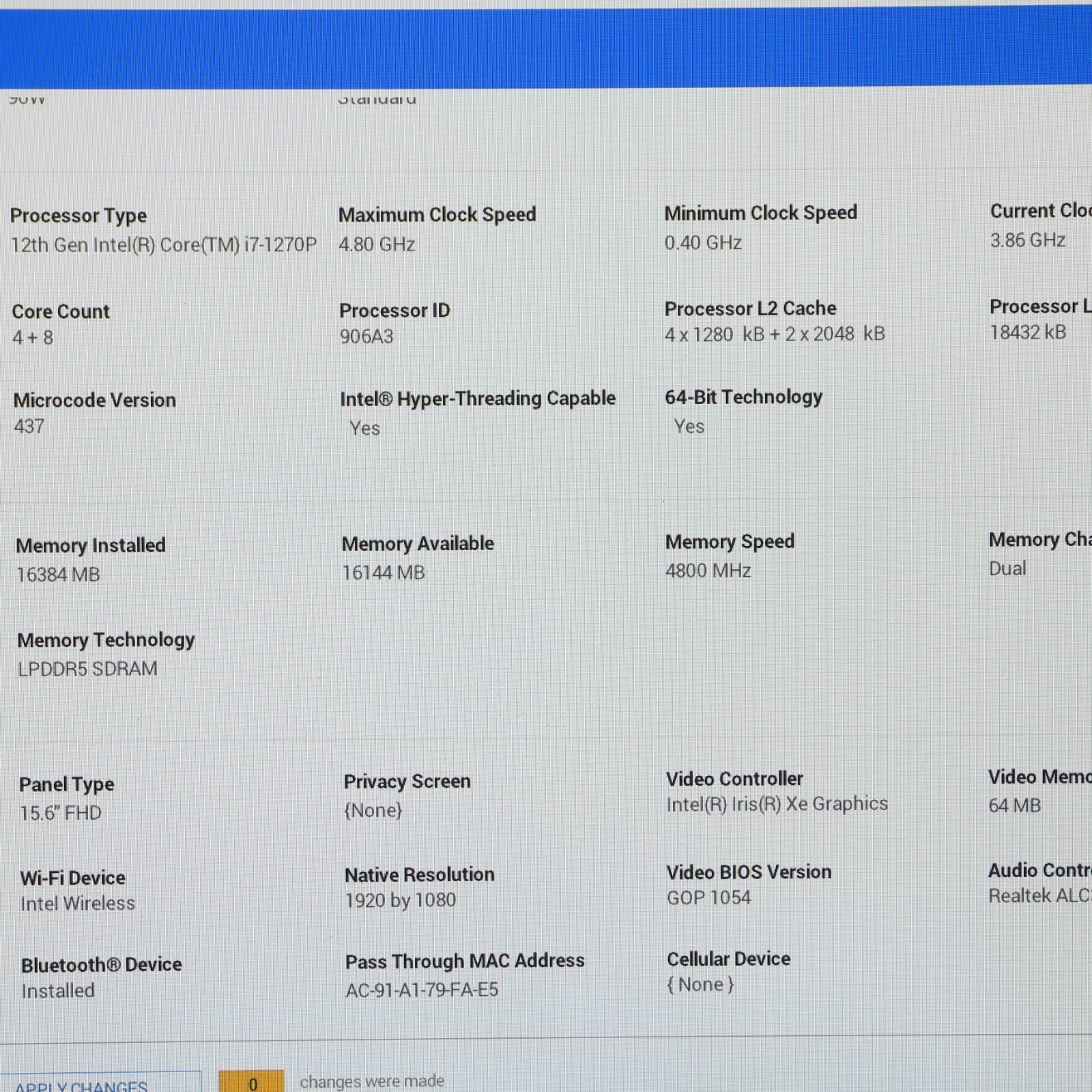Viewport: 1092px width, 1092px height.
Task: Click the 'Native Resolution' label
Action: 420,875
